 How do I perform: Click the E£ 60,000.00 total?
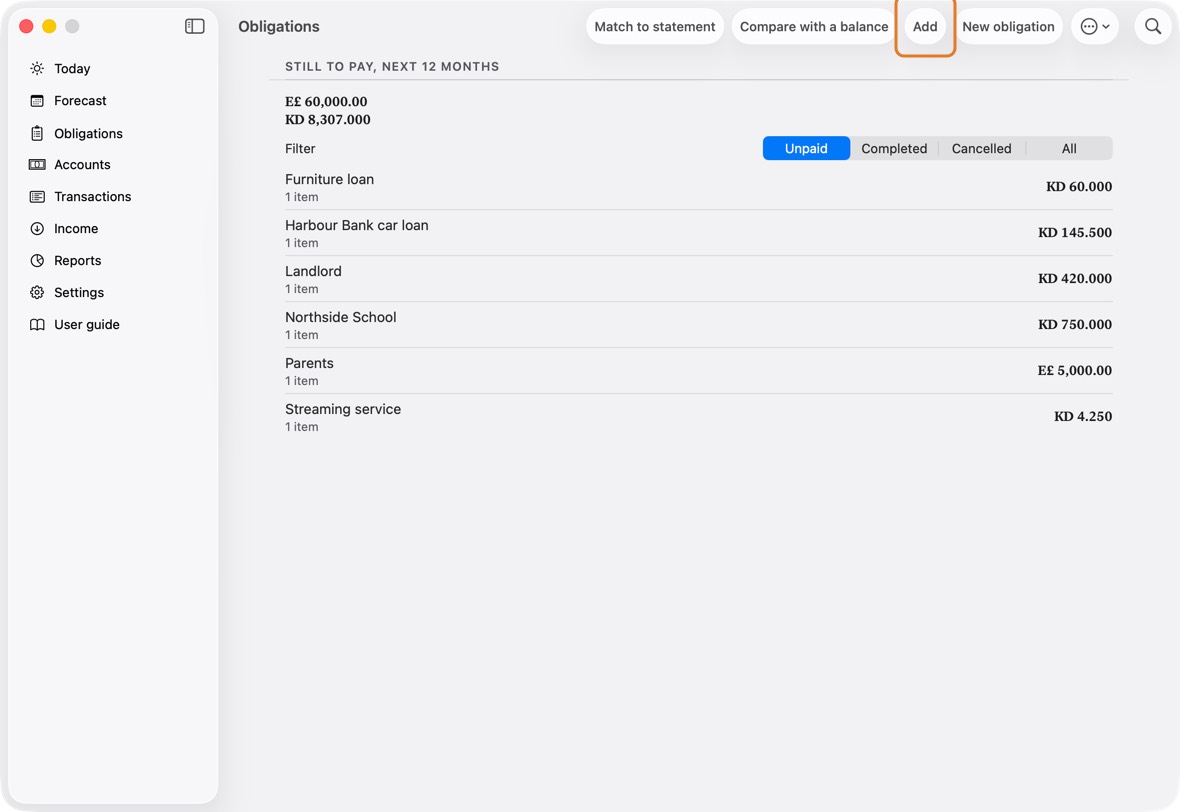(x=326, y=102)
